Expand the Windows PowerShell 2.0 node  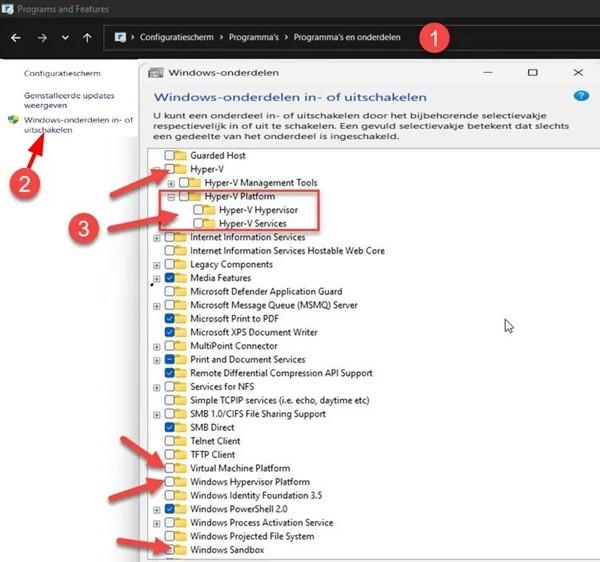point(157,510)
